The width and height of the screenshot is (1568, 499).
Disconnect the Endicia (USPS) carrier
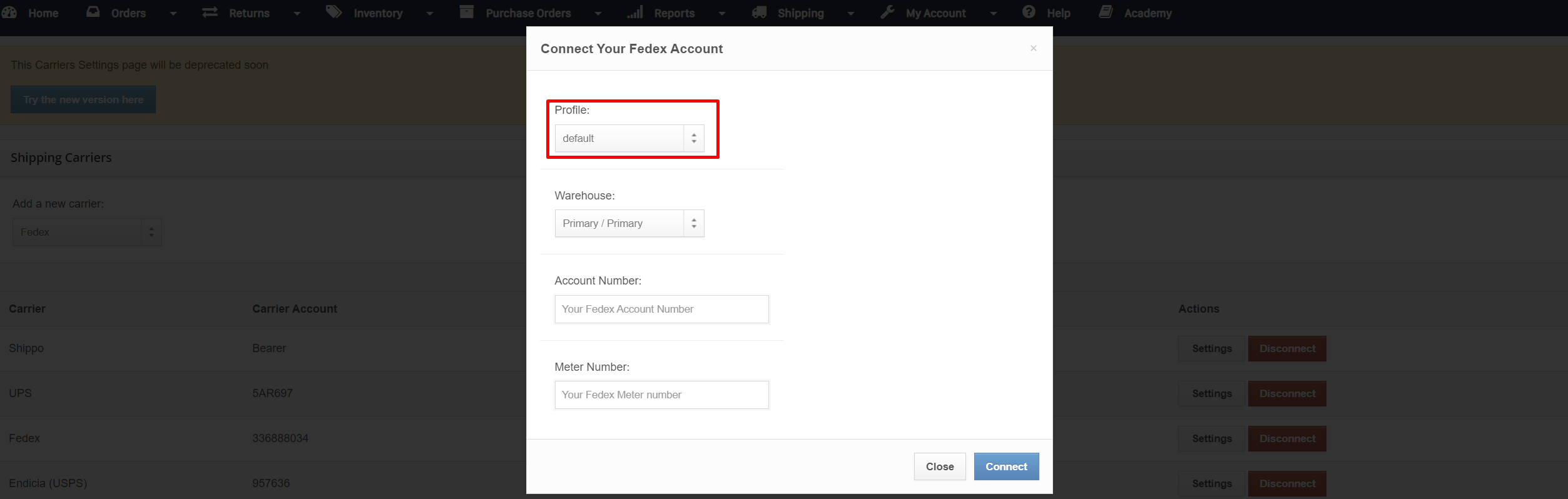pyautogui.click(x=1287, y=483)
